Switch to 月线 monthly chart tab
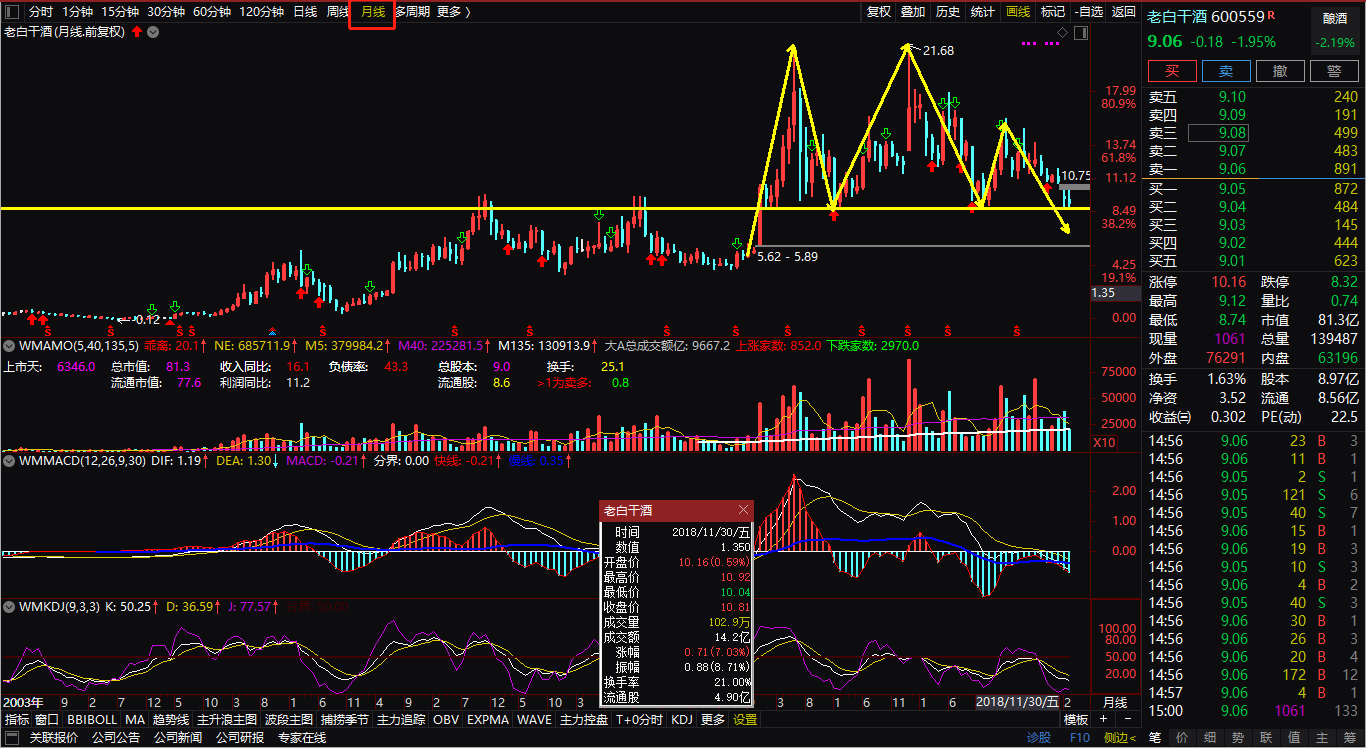The width and height of the screenshot is (1366, 748). point(372,12)
